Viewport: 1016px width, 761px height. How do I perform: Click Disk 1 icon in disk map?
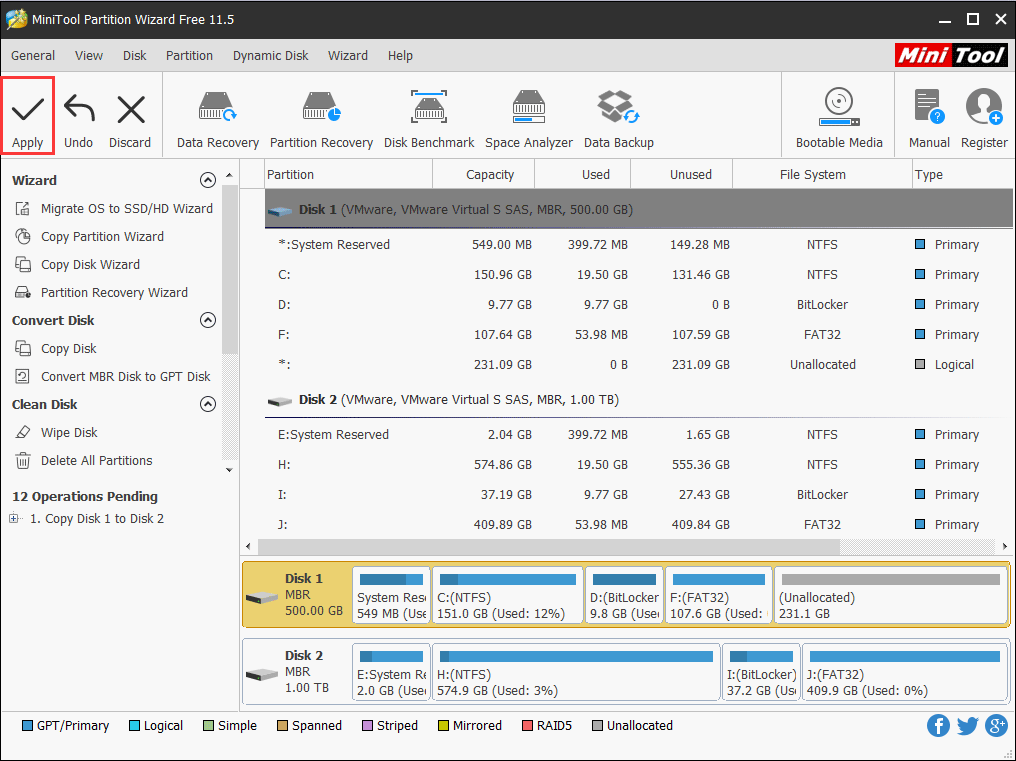pyautogui.click(x=262, y=597)
